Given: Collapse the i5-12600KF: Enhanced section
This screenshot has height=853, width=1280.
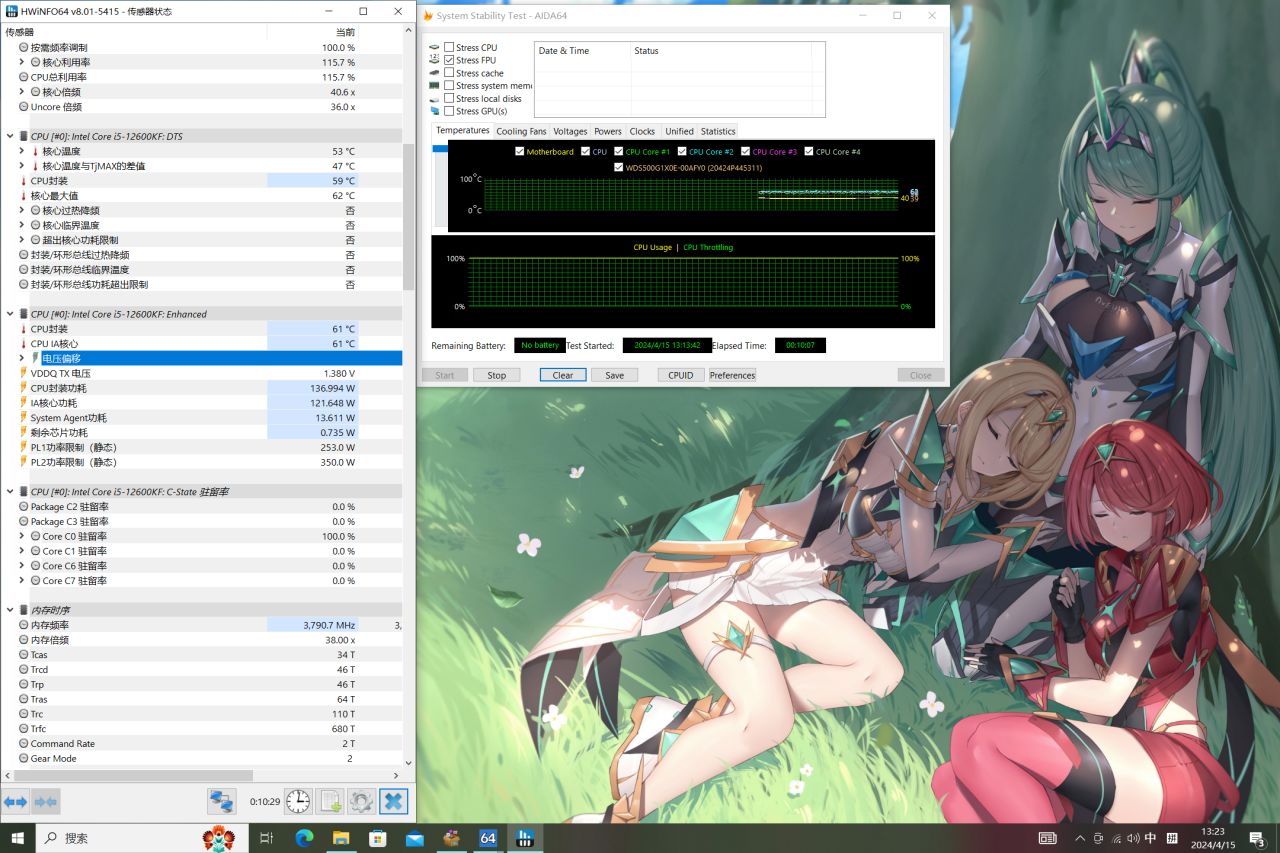Looking at the screenshot, I should (x=10, y=314).
